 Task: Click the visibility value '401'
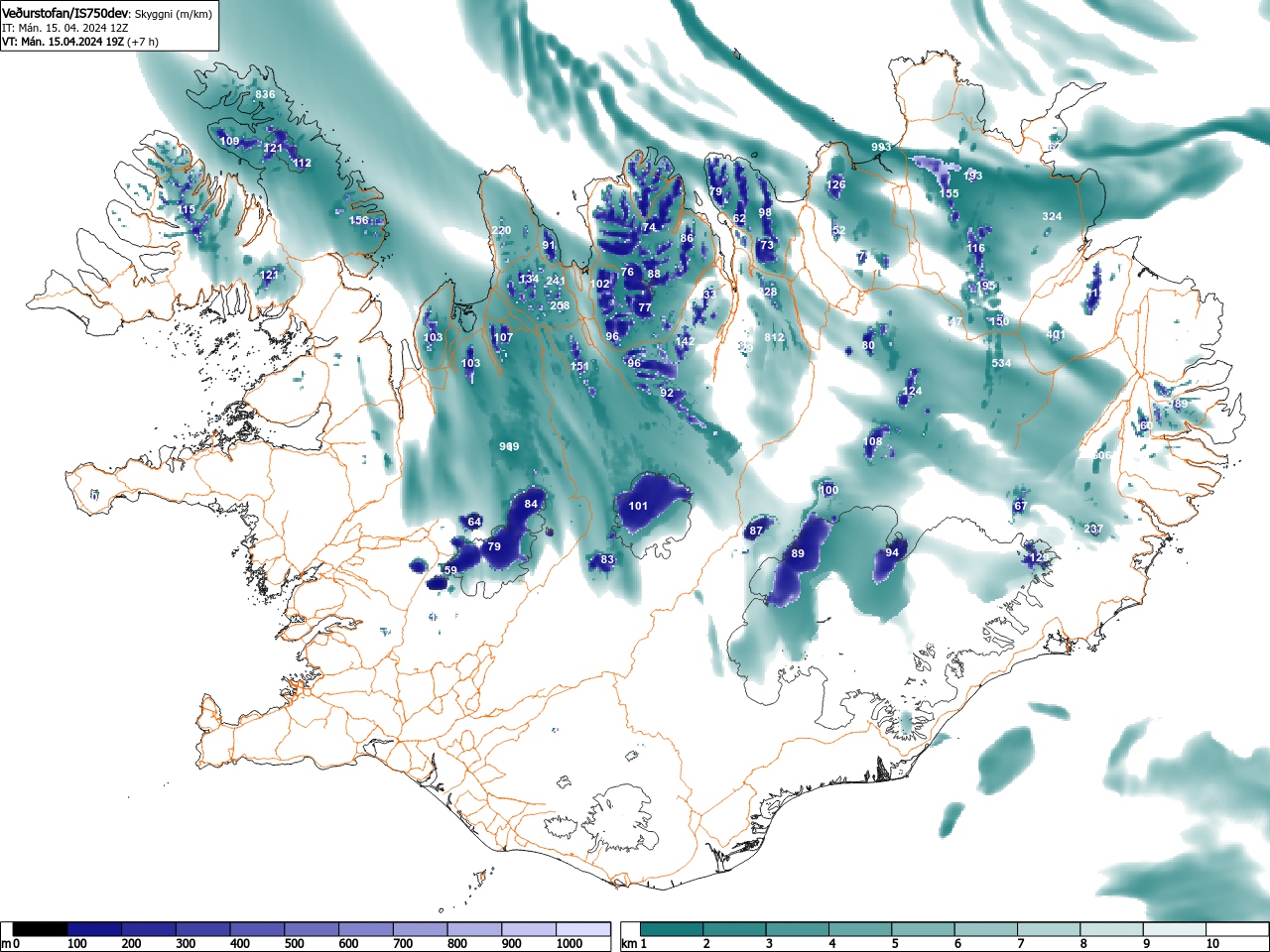pos(1055,335)
